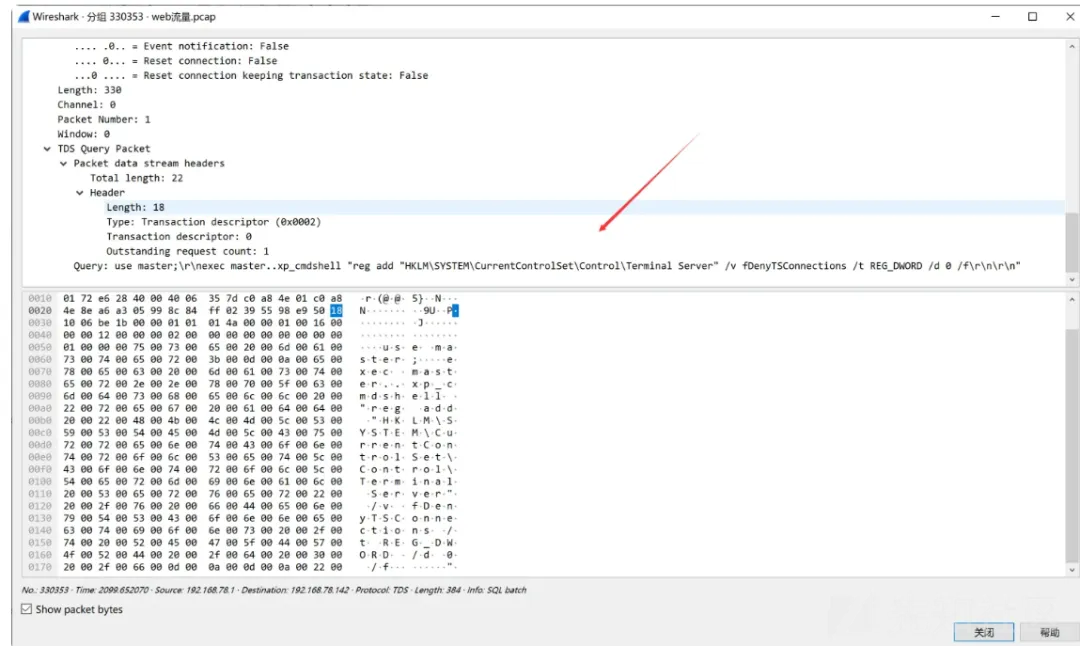This screenshot has width=1080, height=646.
Task: Select the 'Length: 330' row
Action: click(544, 90)
